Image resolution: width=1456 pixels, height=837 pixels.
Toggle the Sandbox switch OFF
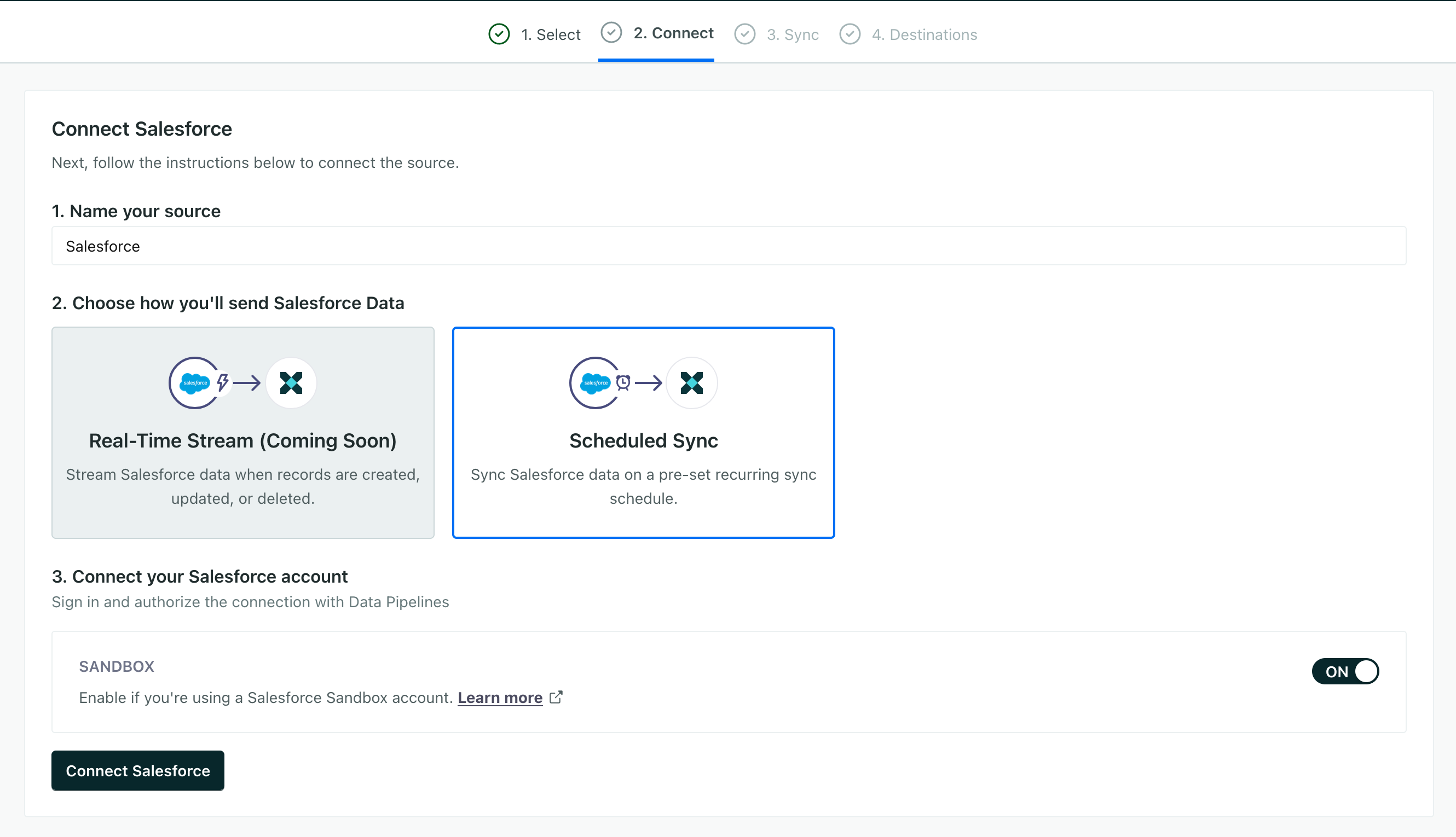pos(1346,671)
